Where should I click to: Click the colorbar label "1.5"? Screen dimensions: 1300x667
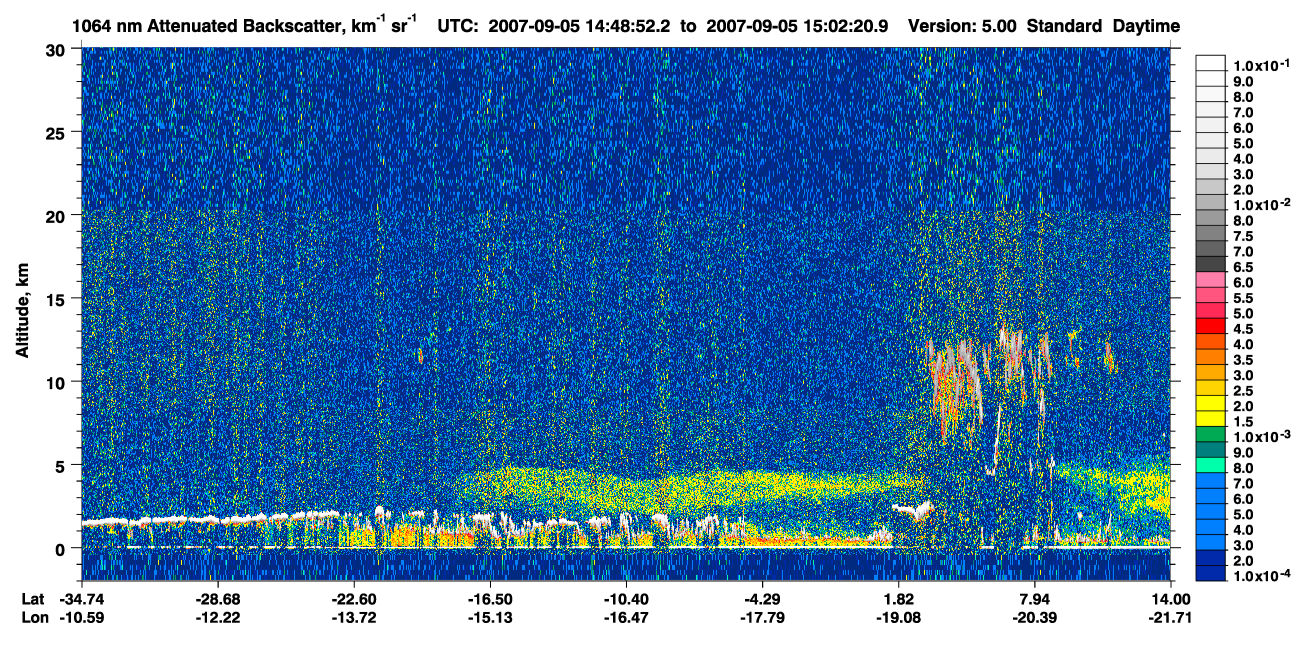(1243, 423)
